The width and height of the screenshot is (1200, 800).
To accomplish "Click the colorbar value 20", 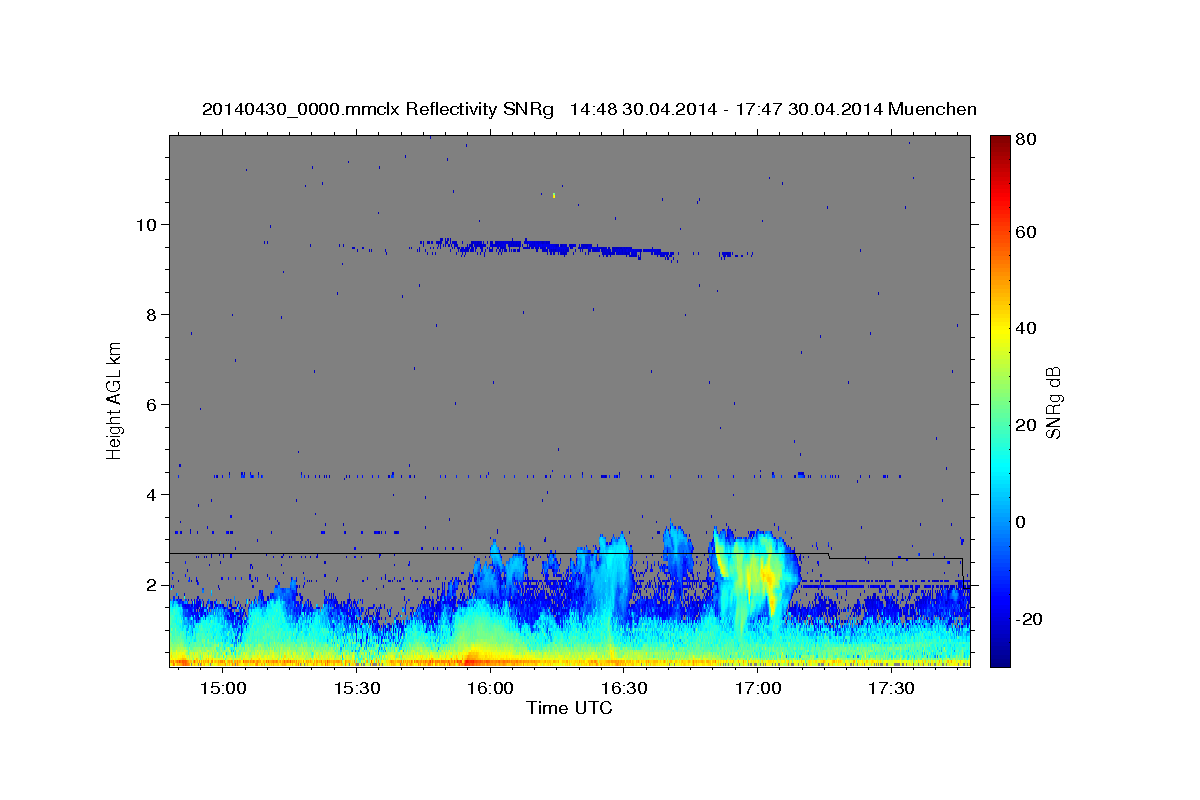I will (x=1024, y=425).
